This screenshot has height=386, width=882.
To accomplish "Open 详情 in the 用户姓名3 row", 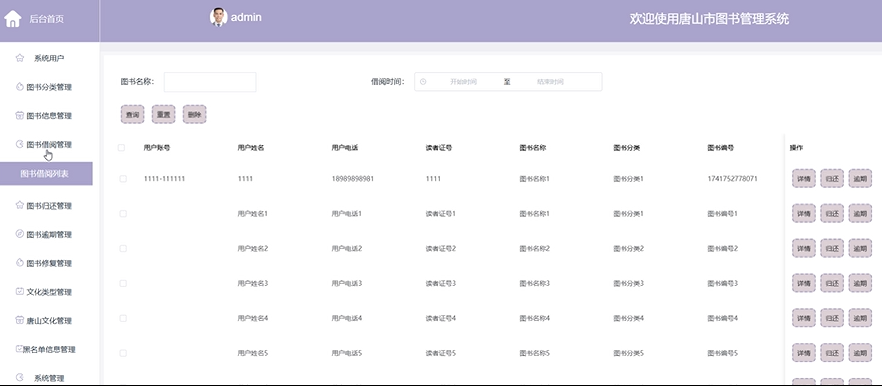I will 804,283.
